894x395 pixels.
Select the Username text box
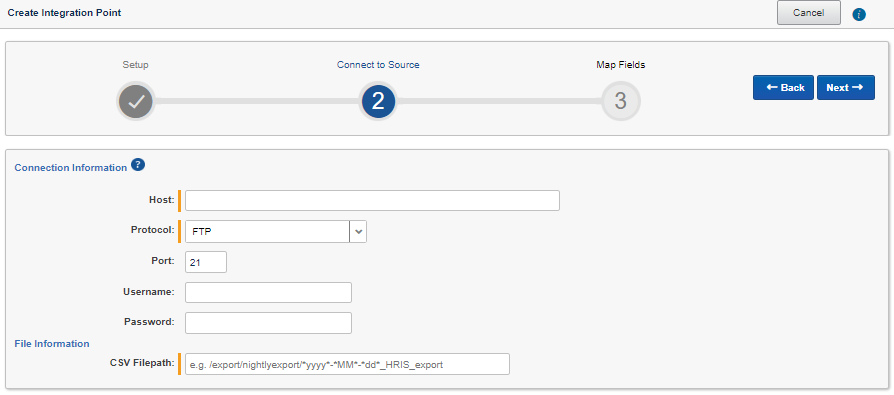pos(269,292)
